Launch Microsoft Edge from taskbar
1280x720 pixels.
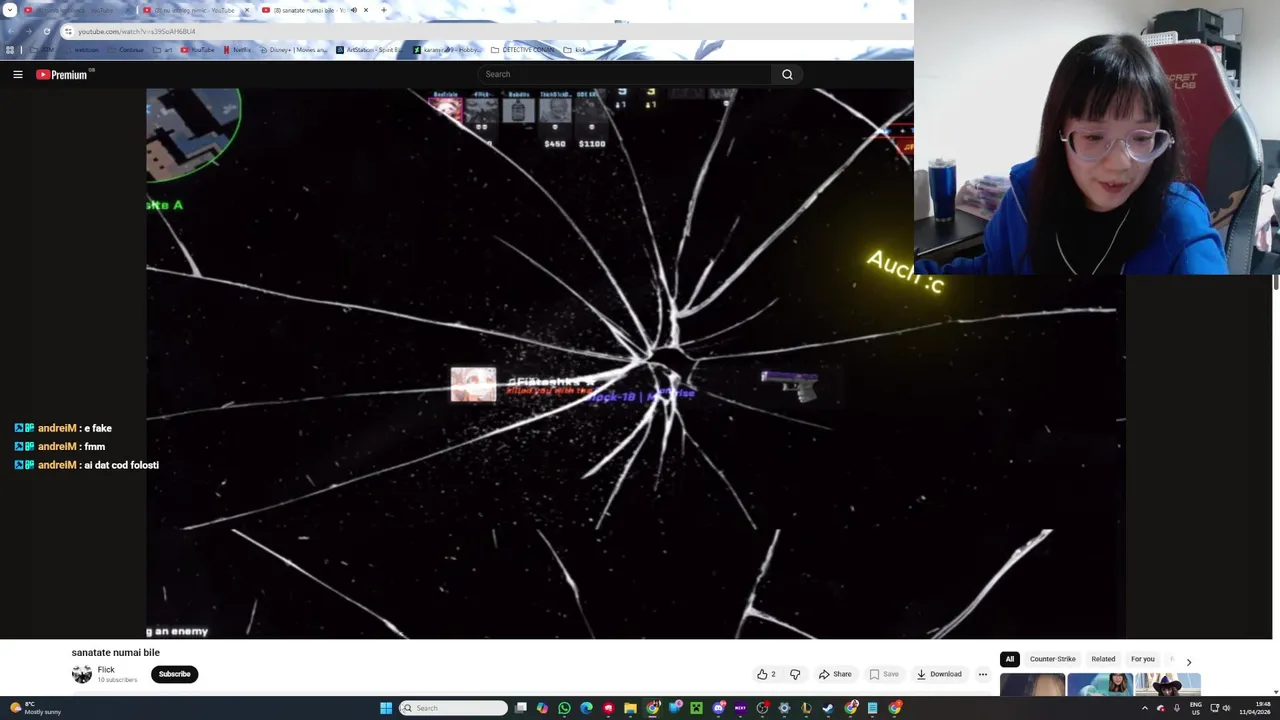tap(586, 708)
